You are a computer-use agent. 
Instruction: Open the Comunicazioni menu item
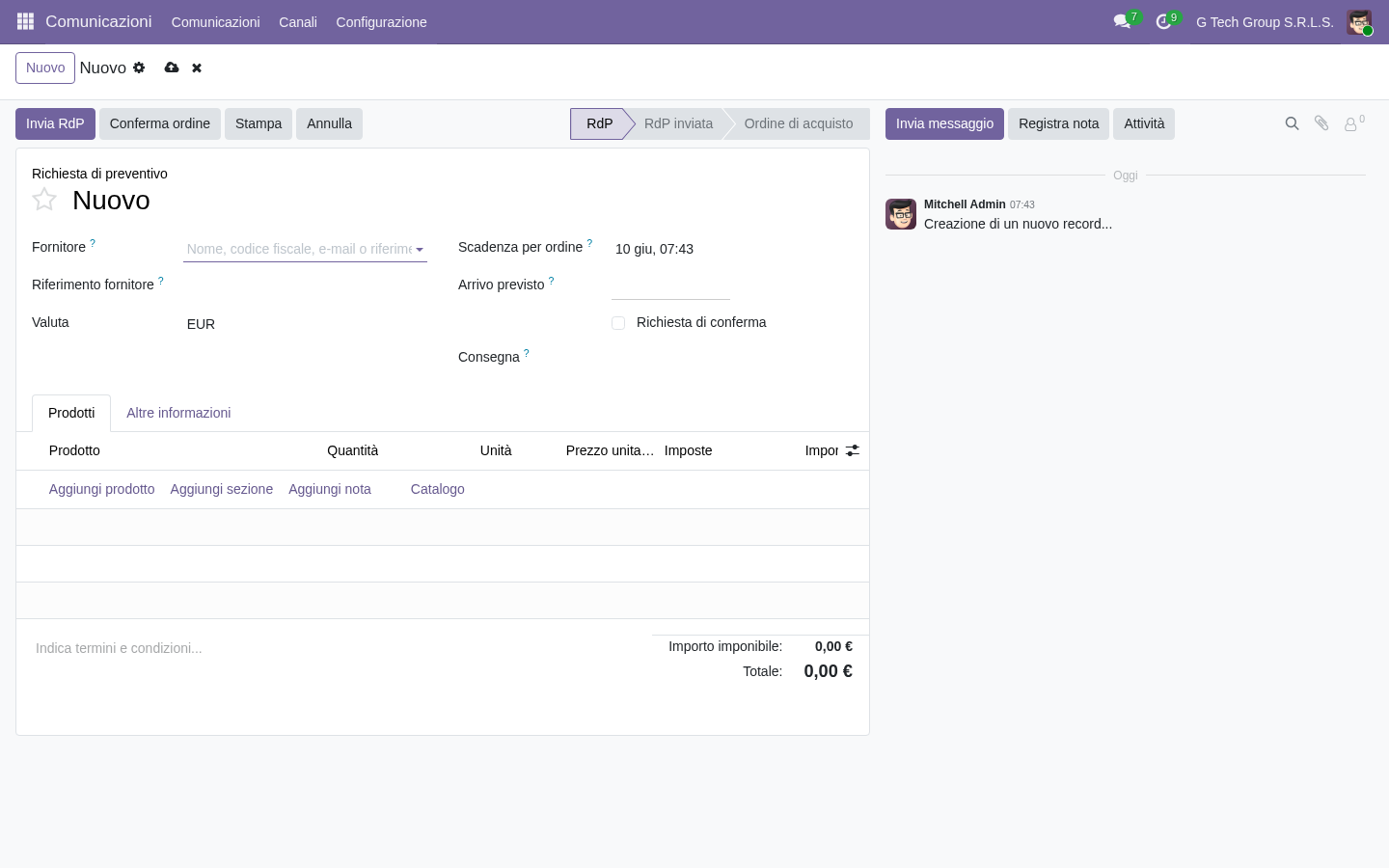(216, 22)
